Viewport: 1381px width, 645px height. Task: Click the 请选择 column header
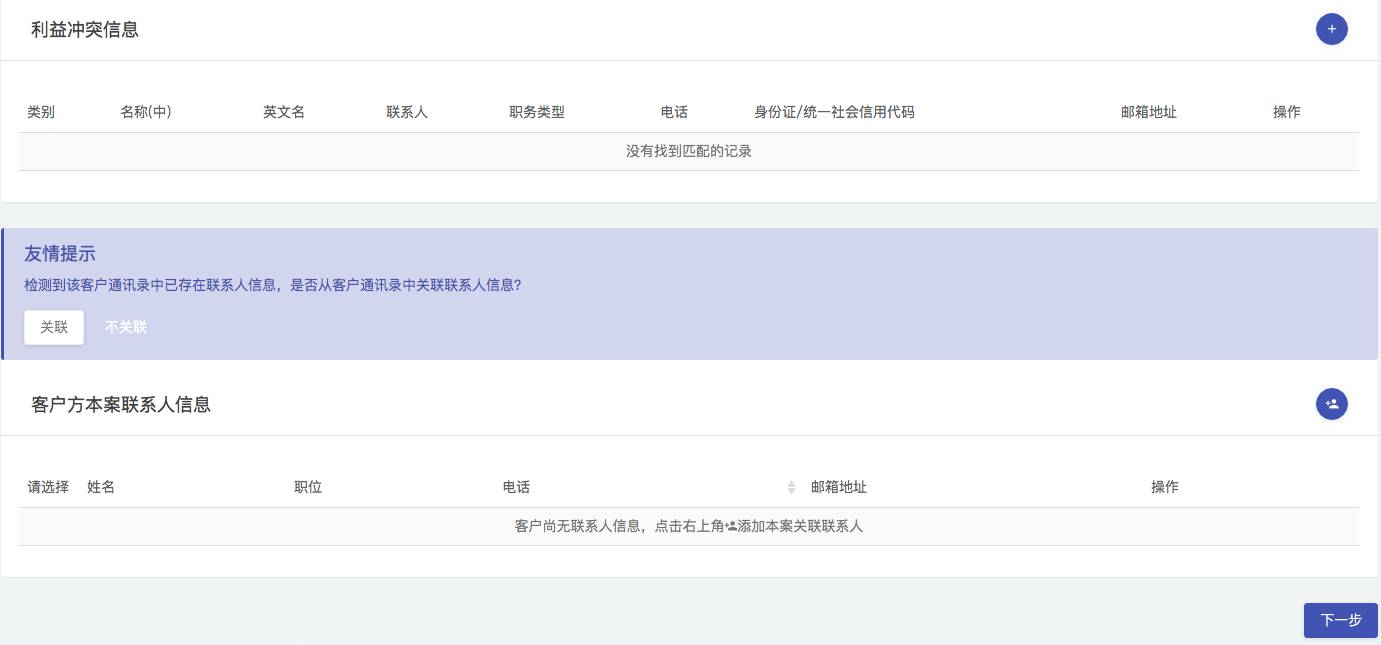click(48, 487)
